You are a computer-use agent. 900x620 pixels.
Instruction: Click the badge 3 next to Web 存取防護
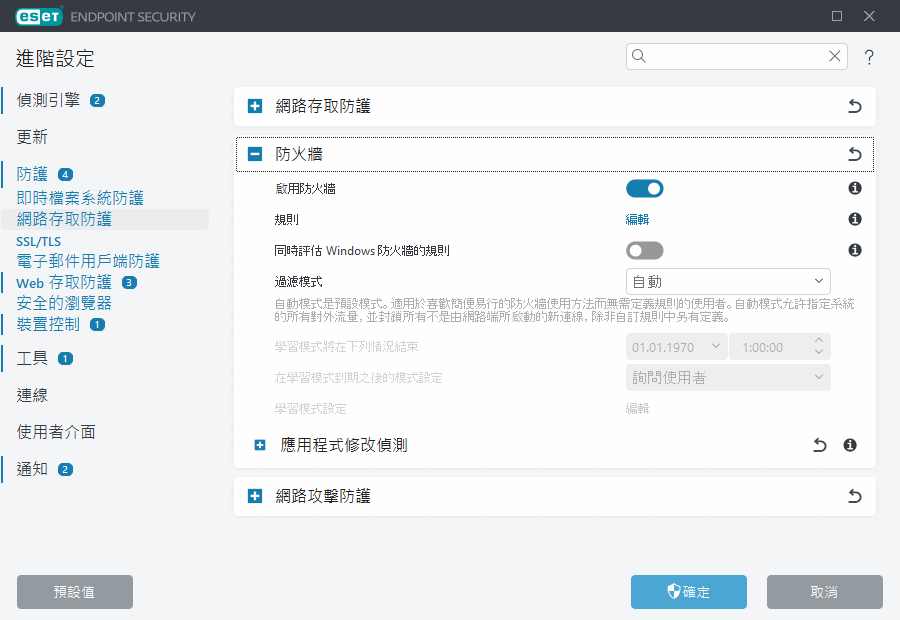pyautogui.click(x=130, y=282)
